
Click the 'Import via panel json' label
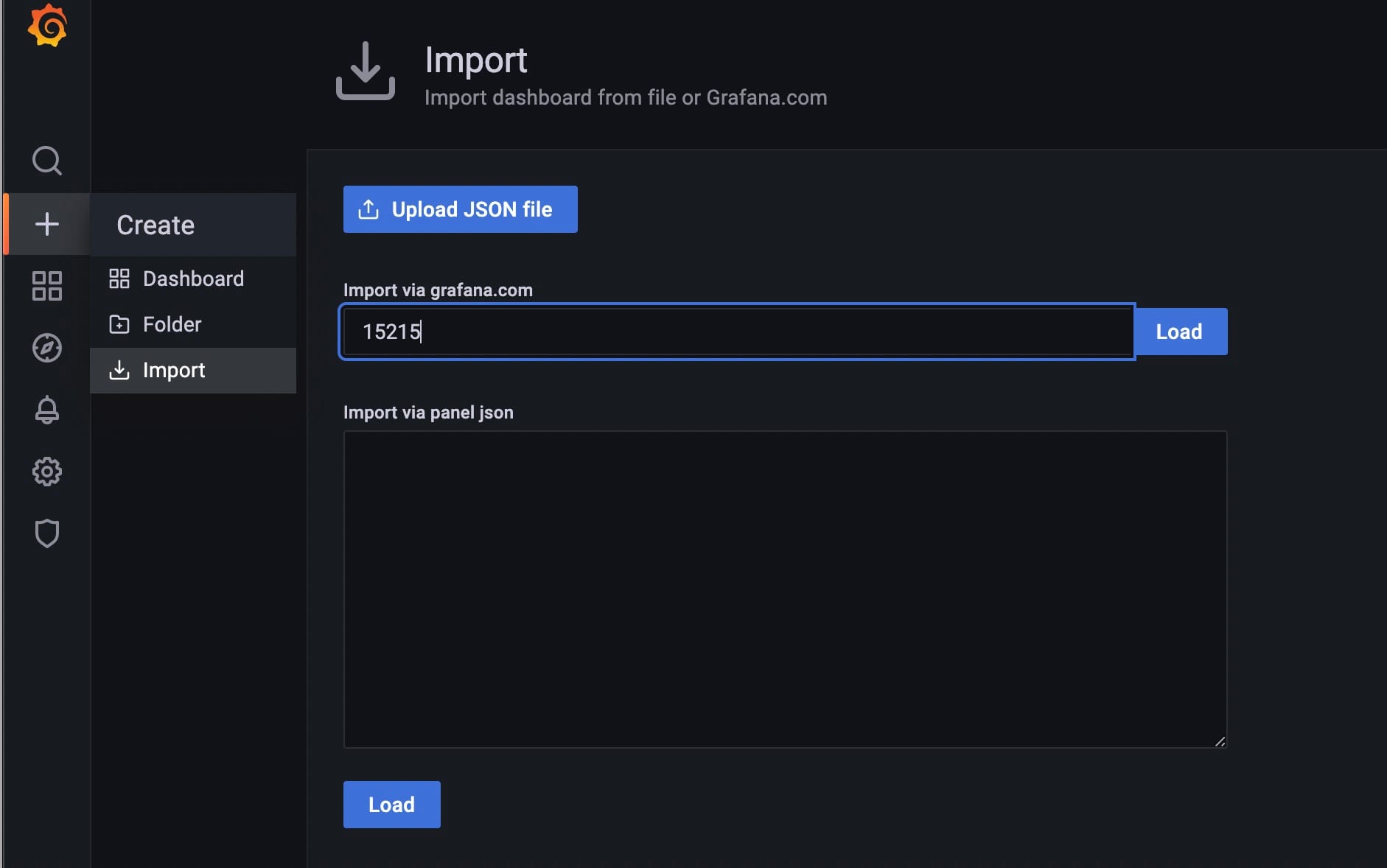click(428, 413)
